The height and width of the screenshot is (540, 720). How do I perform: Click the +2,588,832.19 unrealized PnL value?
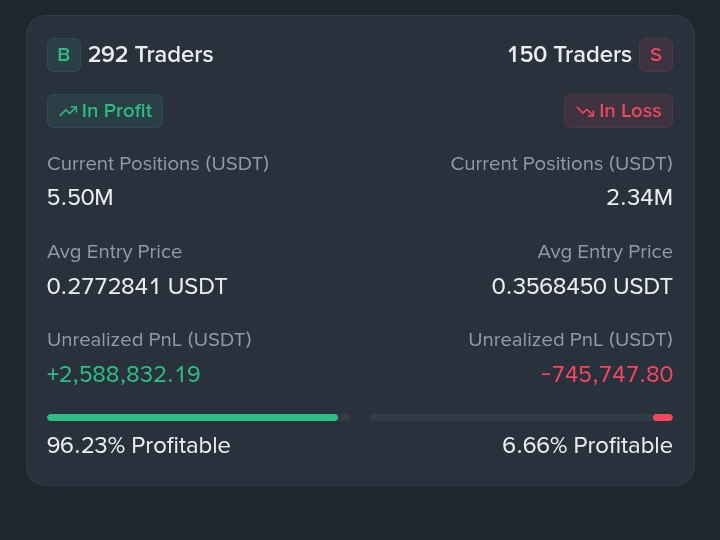[124, 374]
